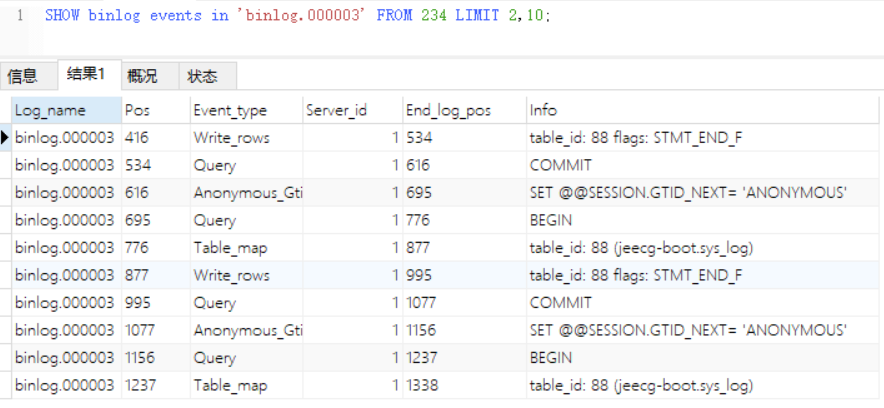The width and height of the screenshot is (884, 408).
Task: Select Pos cell 1156
Action: pyautogui.click(x=156, y=358)
